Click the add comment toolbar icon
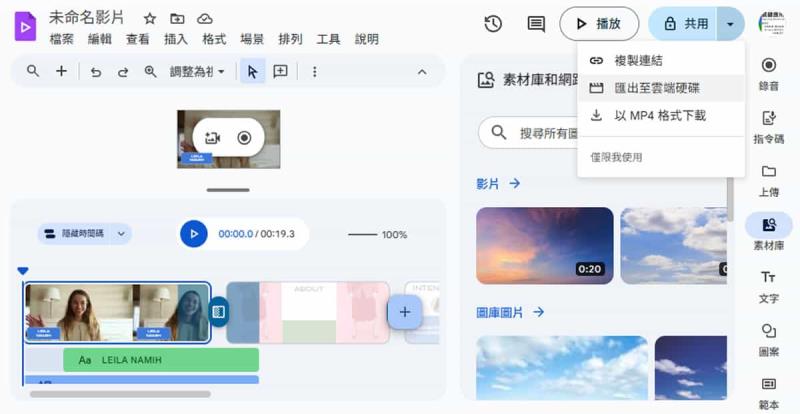 (280, 71)
